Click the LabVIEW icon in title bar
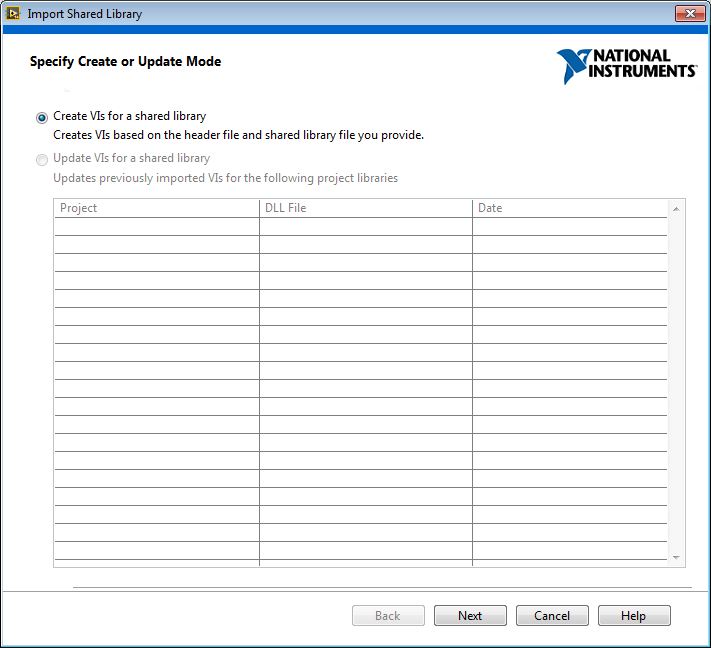 point(13,14)
